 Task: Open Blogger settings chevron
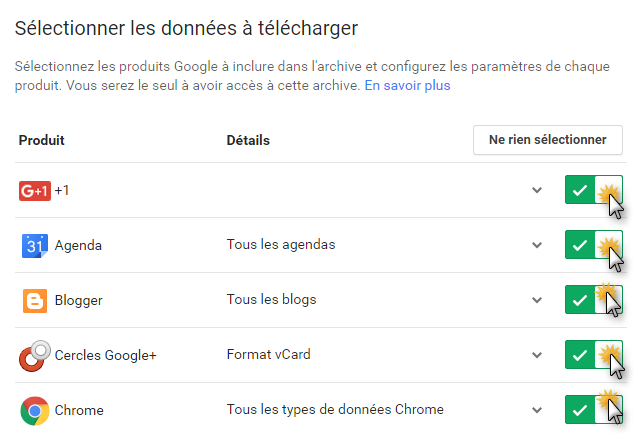537,300
